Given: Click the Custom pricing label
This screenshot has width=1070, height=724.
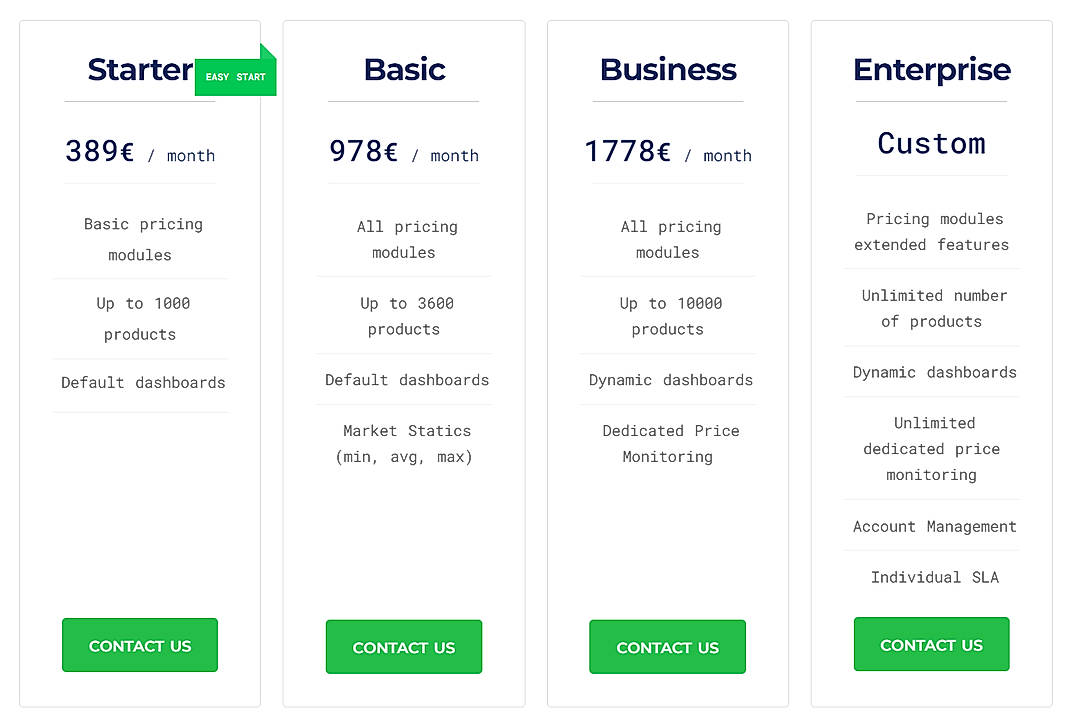Looking at the screenshot, I should click(931, 144).
